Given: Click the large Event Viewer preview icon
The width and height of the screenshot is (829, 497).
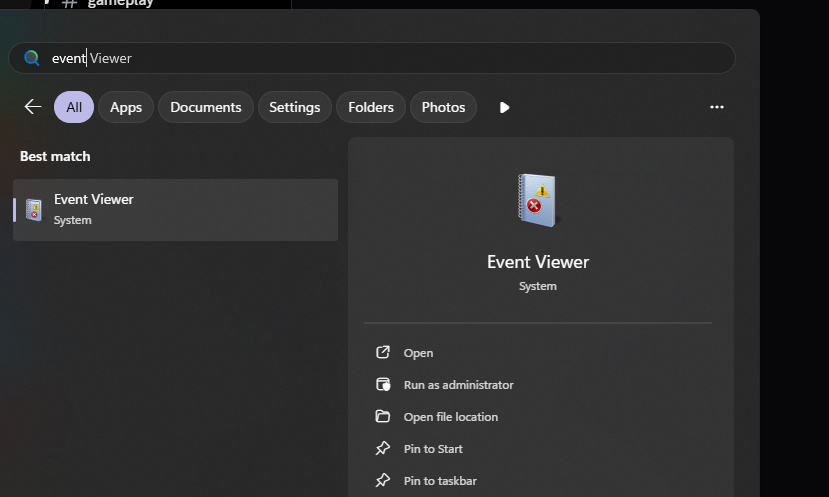Looking at the screenshot, I should (x=537, y=200).
